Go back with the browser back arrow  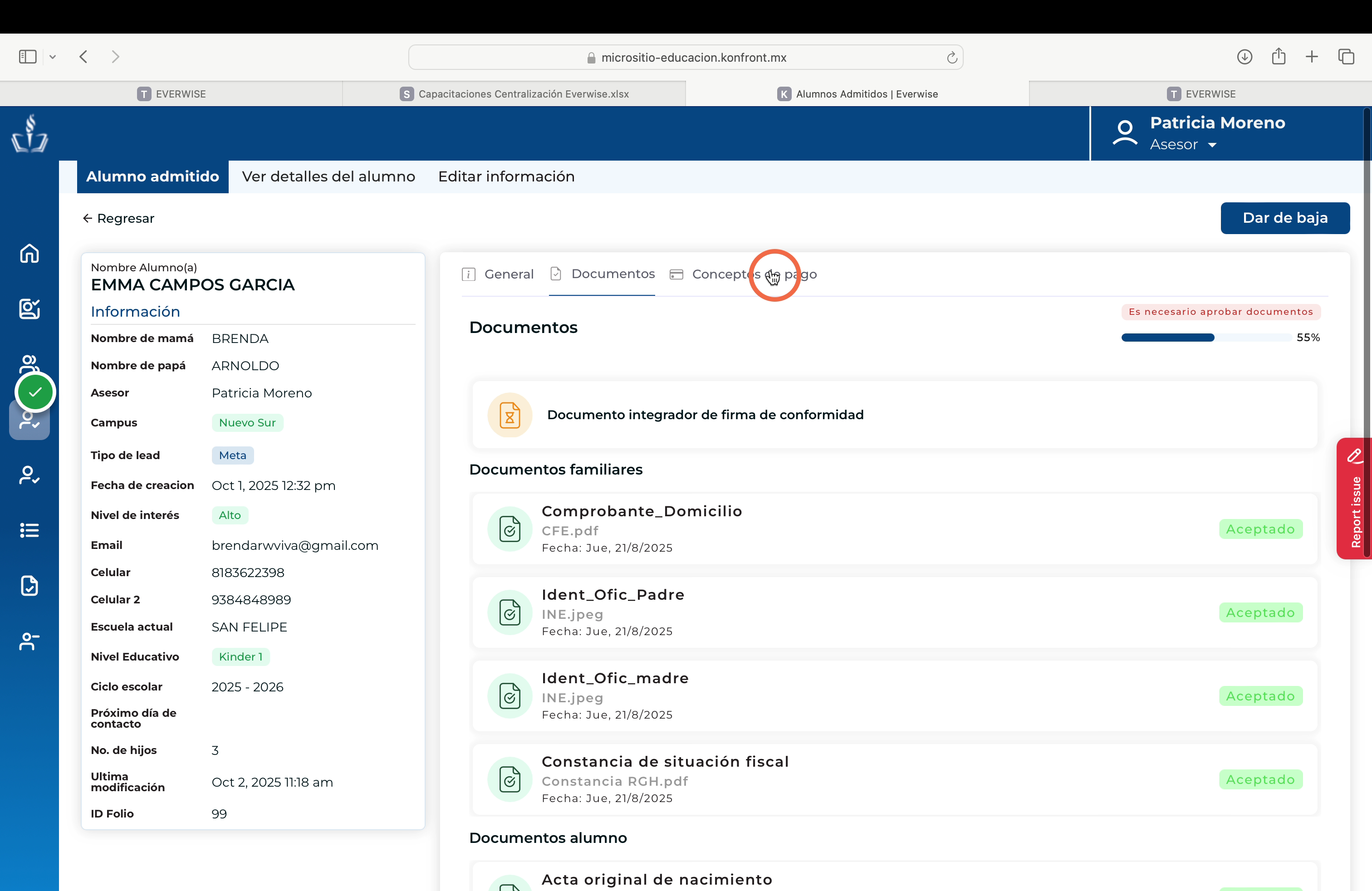pos(83,56)
